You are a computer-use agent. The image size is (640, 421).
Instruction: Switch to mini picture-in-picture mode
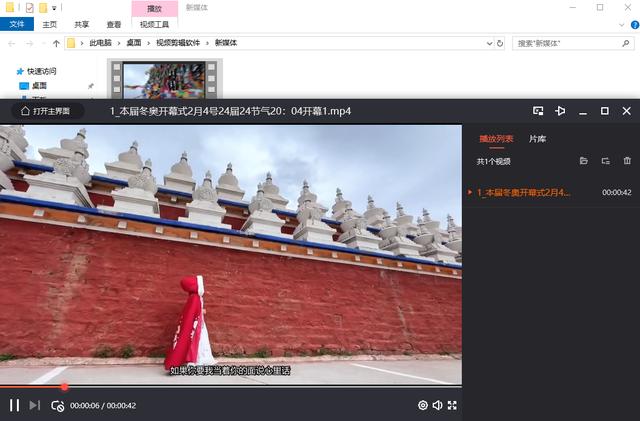(538, 111)
